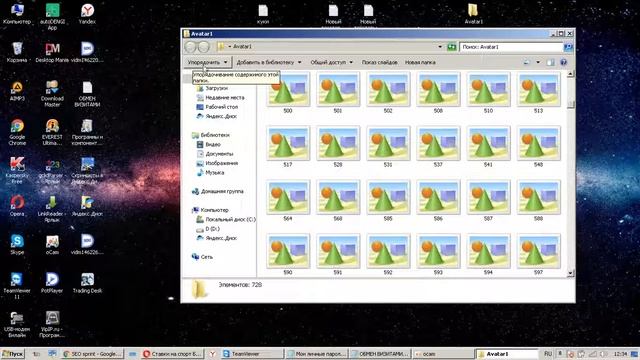Select Рабочий стол in navigation pane
Image resolution: width=640 pixels, height=360 pixels.
217,107
